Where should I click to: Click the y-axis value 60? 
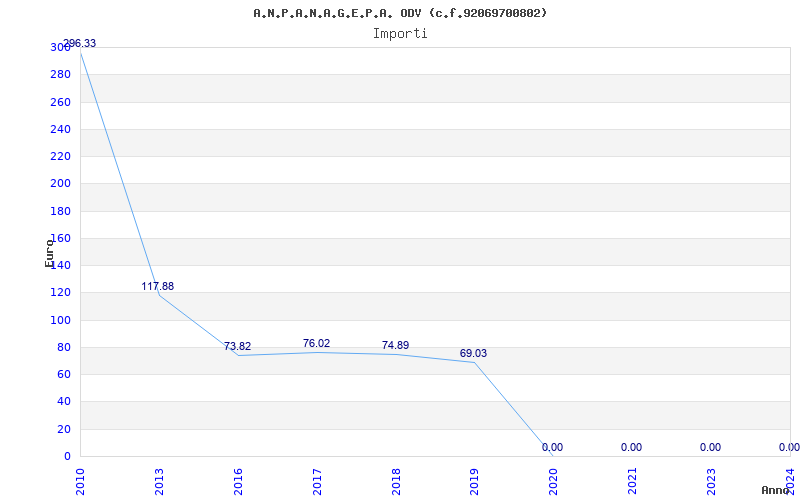click(x=63, y=374)
